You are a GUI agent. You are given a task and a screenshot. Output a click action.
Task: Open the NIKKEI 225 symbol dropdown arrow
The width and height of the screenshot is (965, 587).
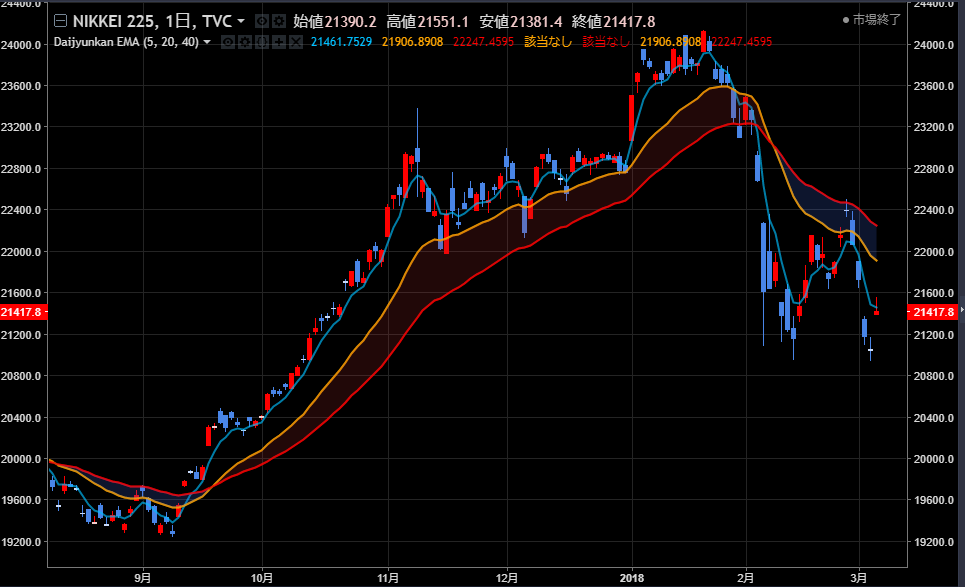click(241, 22)
